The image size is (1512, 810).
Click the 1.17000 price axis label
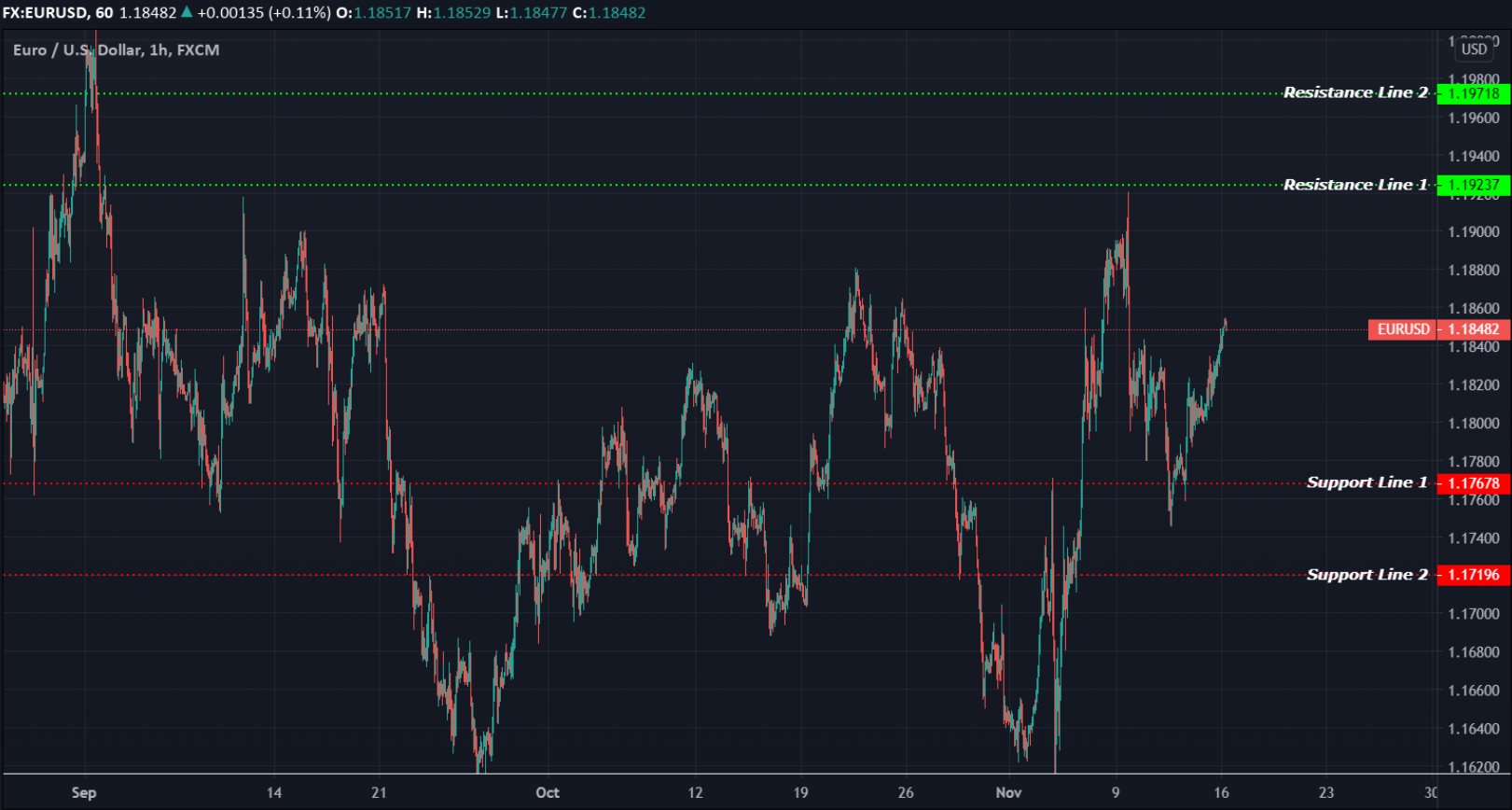(1474, 614)
